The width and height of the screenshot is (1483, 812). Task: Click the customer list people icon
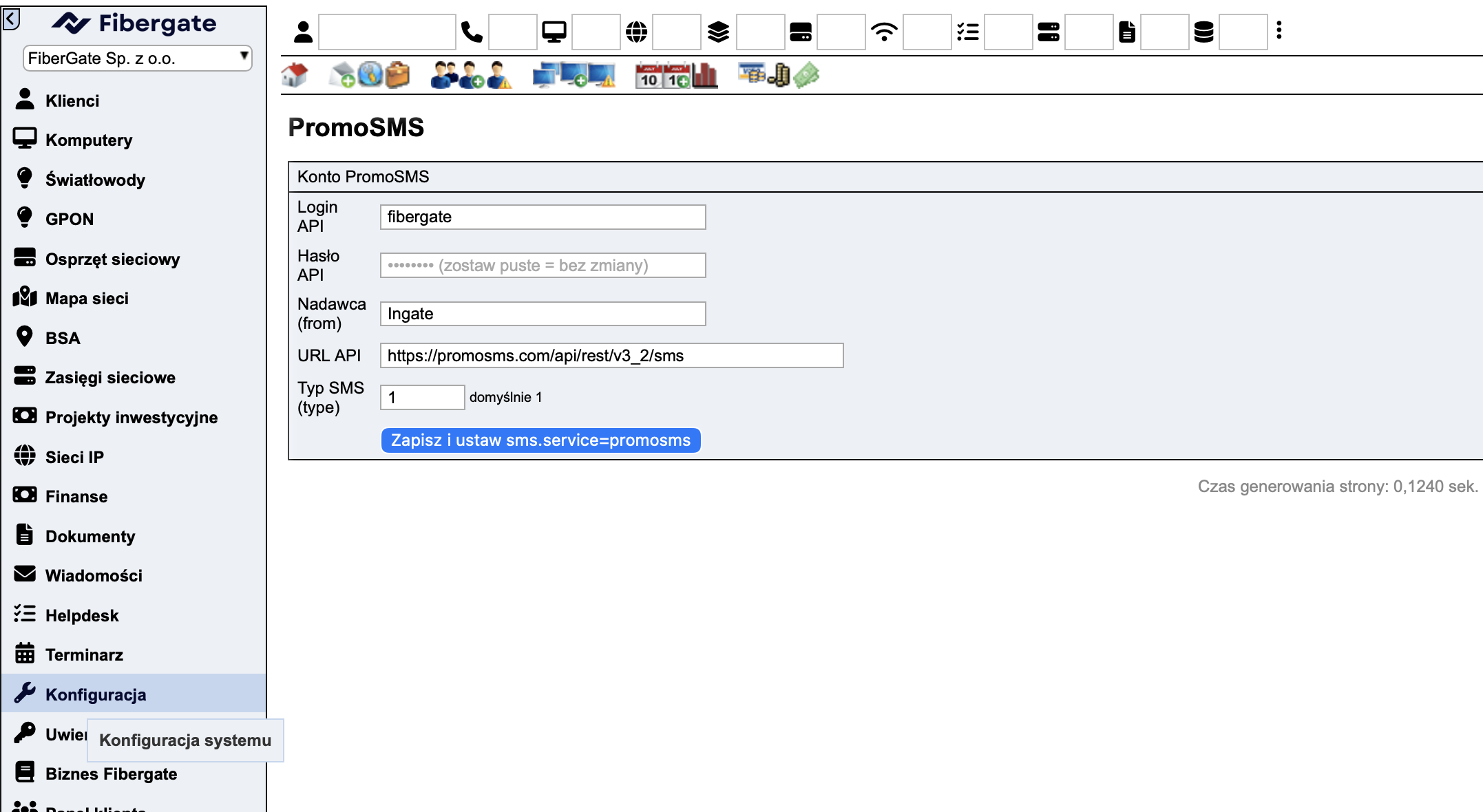point(445,75)
